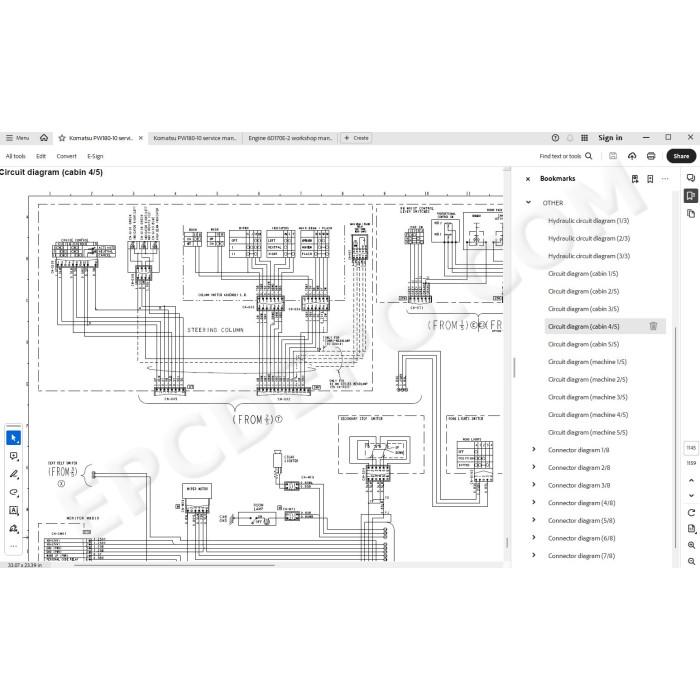This screenshot has width=700, height=700.
Task: Expand Connector diagram 3/8 bookmark
Action: click(x=534, y=484)
